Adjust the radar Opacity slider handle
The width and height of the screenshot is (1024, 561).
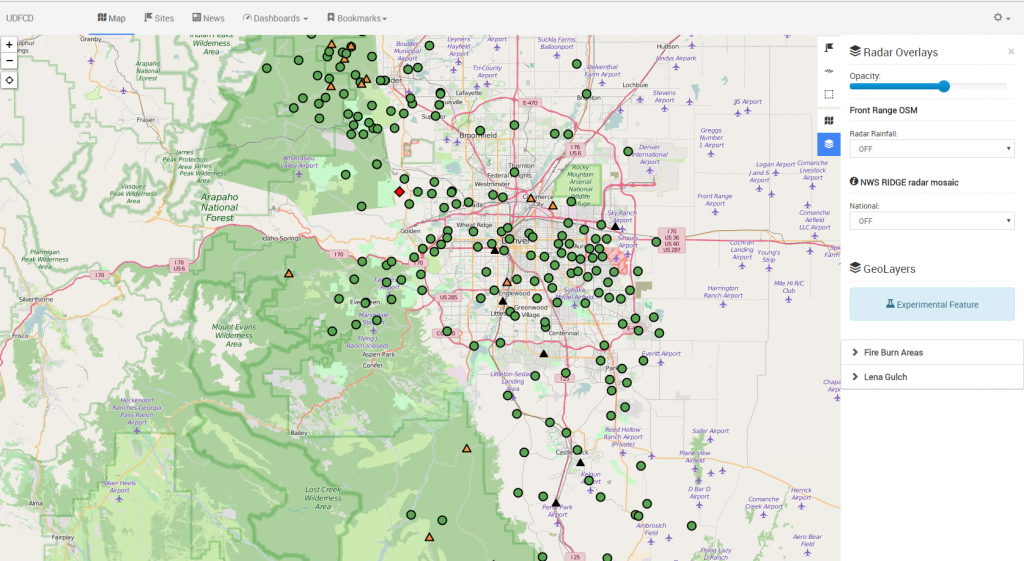943,87
